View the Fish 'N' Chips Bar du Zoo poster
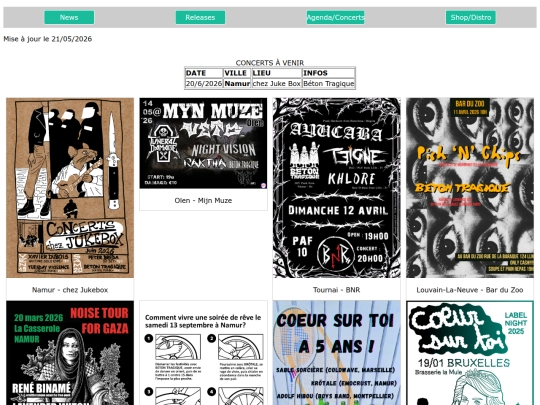This screenshot has height=405, width=540. (470, 188)
